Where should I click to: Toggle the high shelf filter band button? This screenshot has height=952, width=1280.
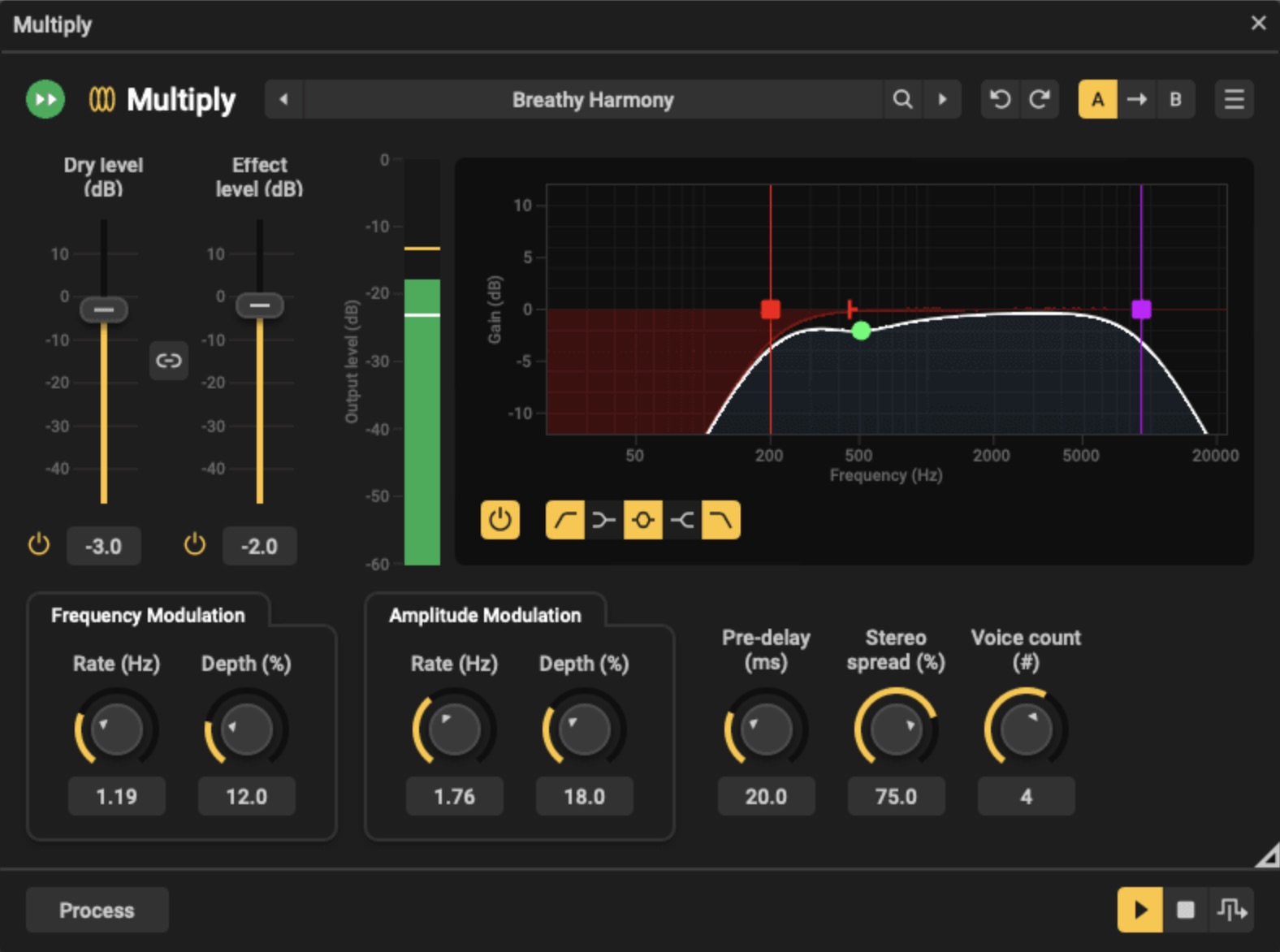[x=682, y=520]
